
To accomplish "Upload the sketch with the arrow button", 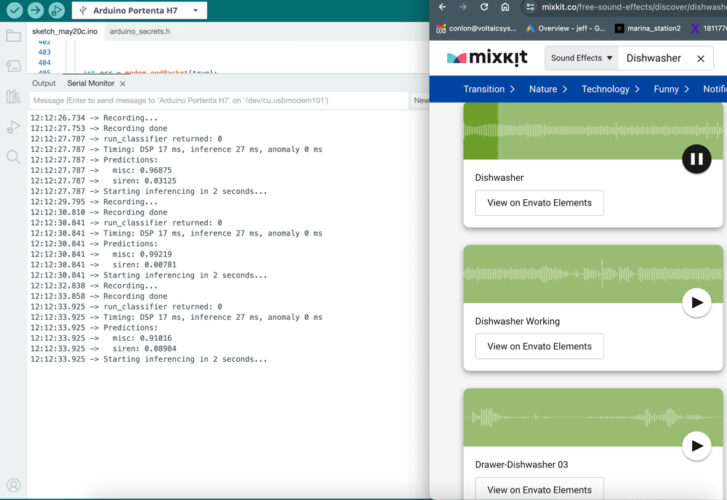I will tap(35, 10).
